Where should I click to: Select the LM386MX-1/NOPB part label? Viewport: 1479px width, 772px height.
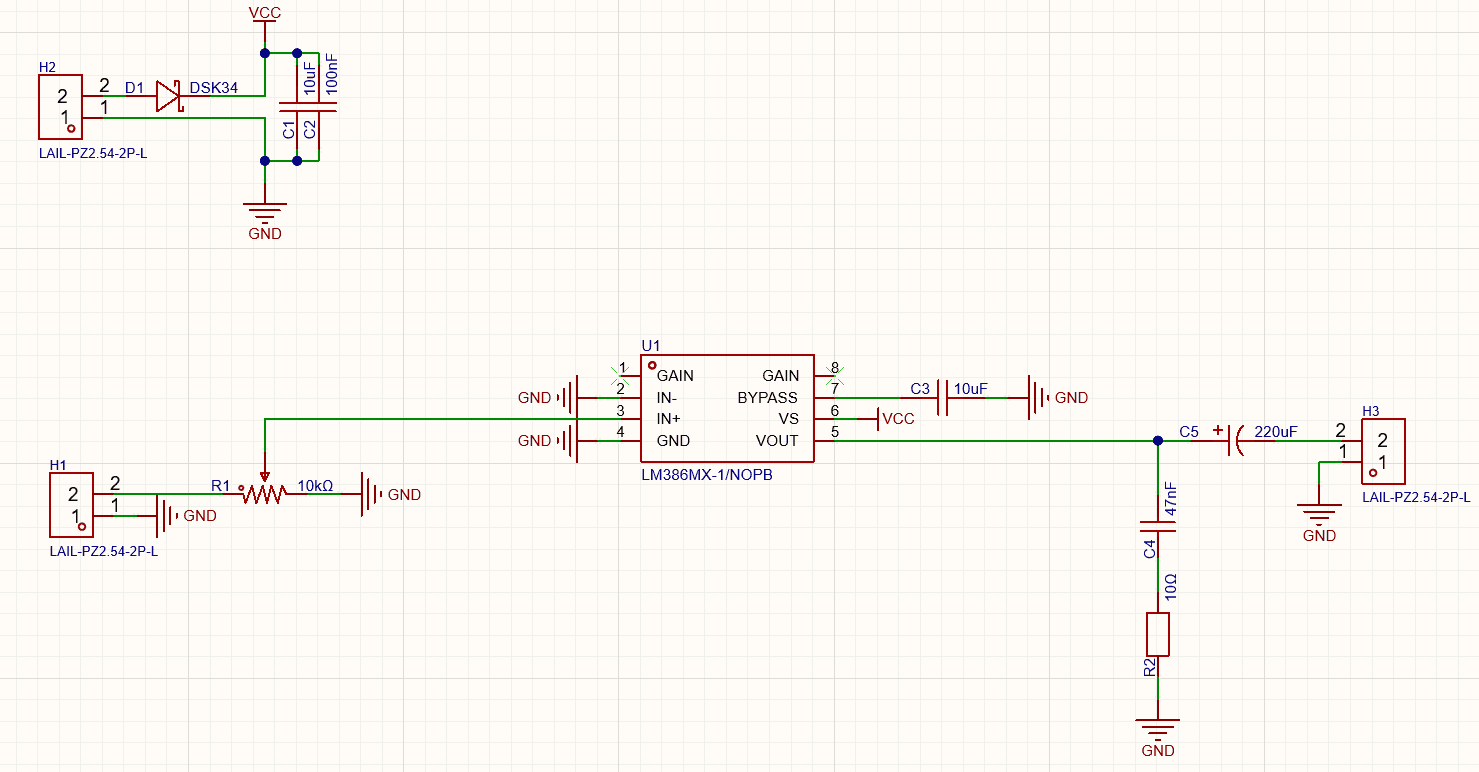coord(707,475)
